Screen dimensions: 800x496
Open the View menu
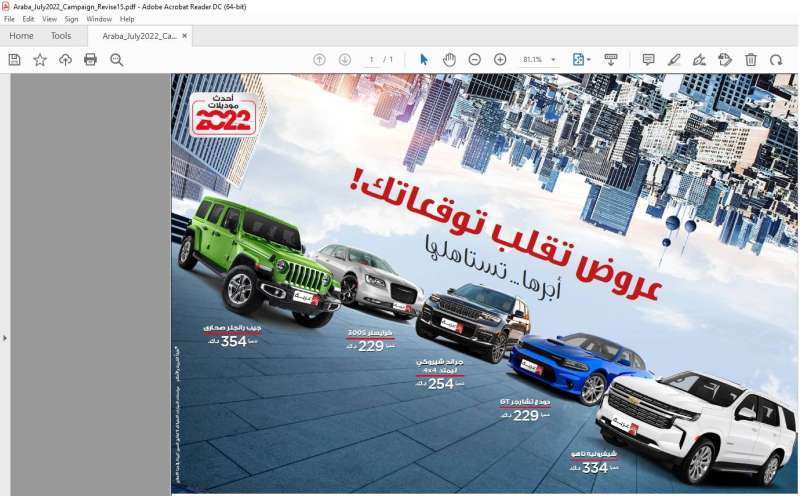tap(49, 19)
